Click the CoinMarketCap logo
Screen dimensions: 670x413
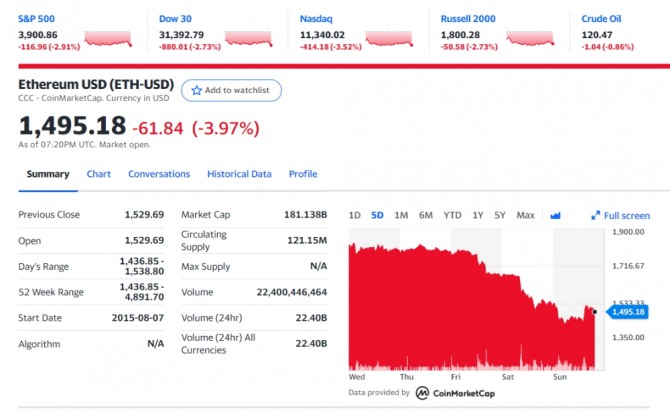click(423, 393)
